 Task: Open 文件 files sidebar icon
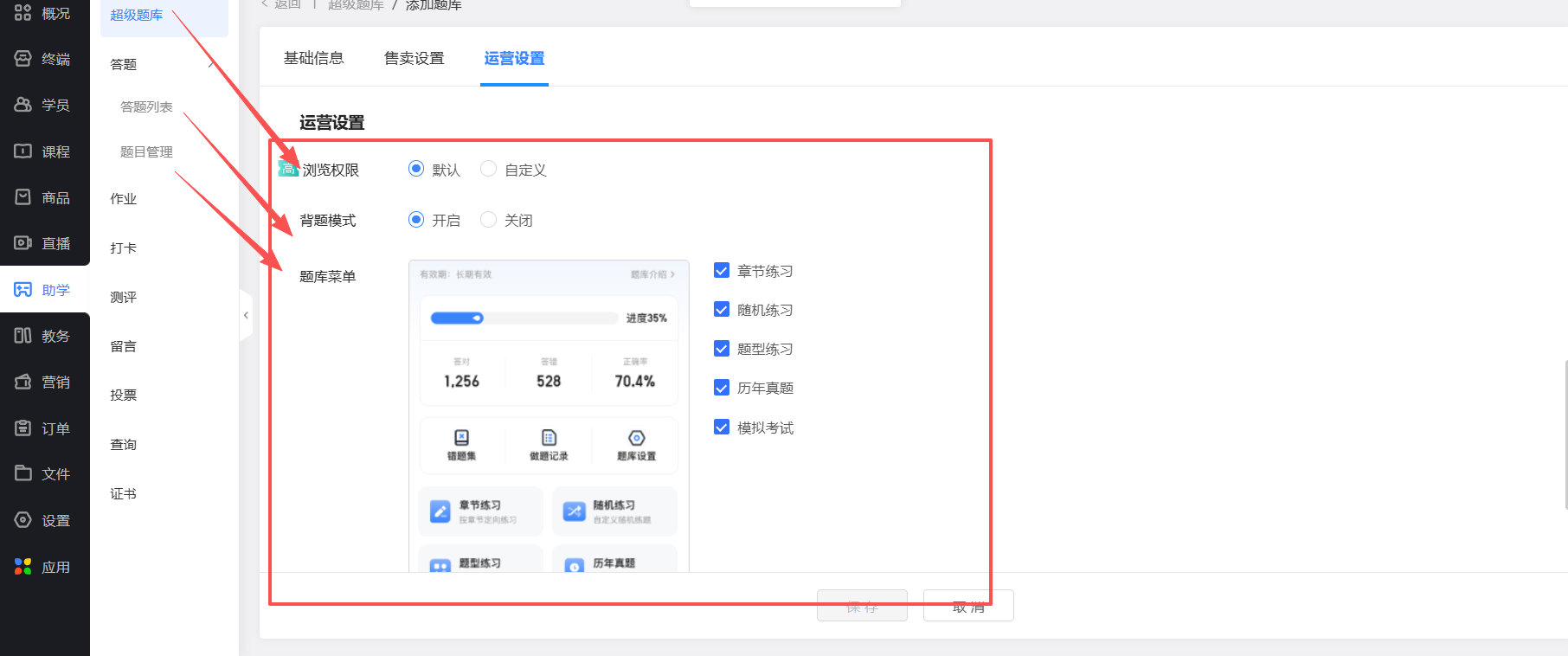click(23, 473)
